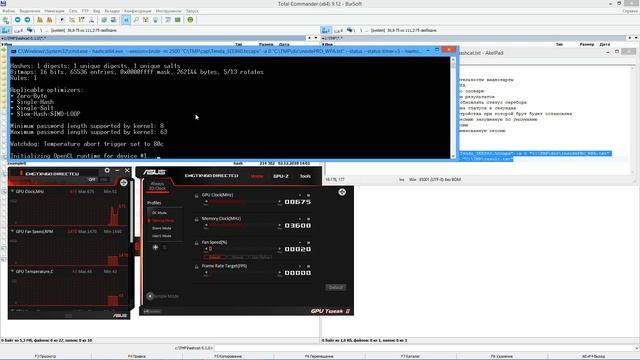The width and height of the screenshot is (640, 360).
Task: Open settings gear in GPU monitor window
Action: click(x=107, y=170)
